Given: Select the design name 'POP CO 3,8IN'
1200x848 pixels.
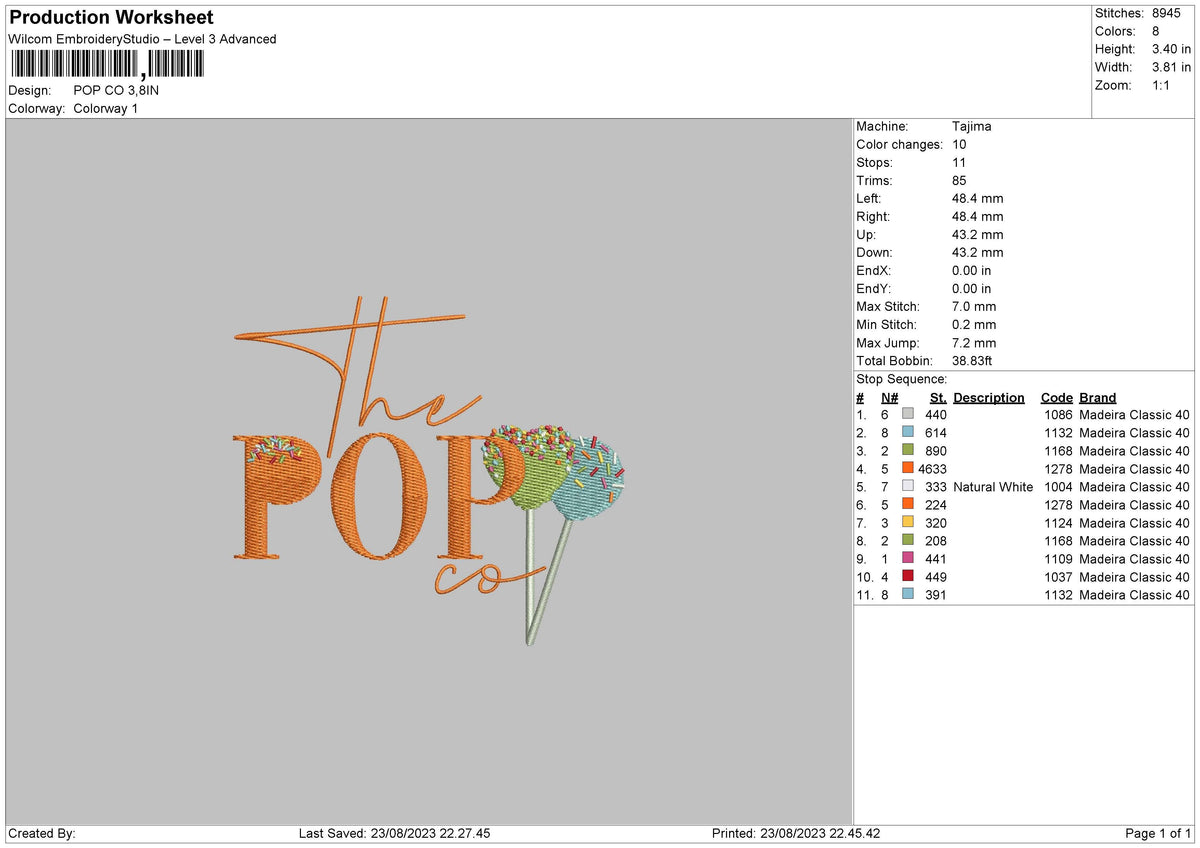Looking at the screenshot, I should (116, 90).
